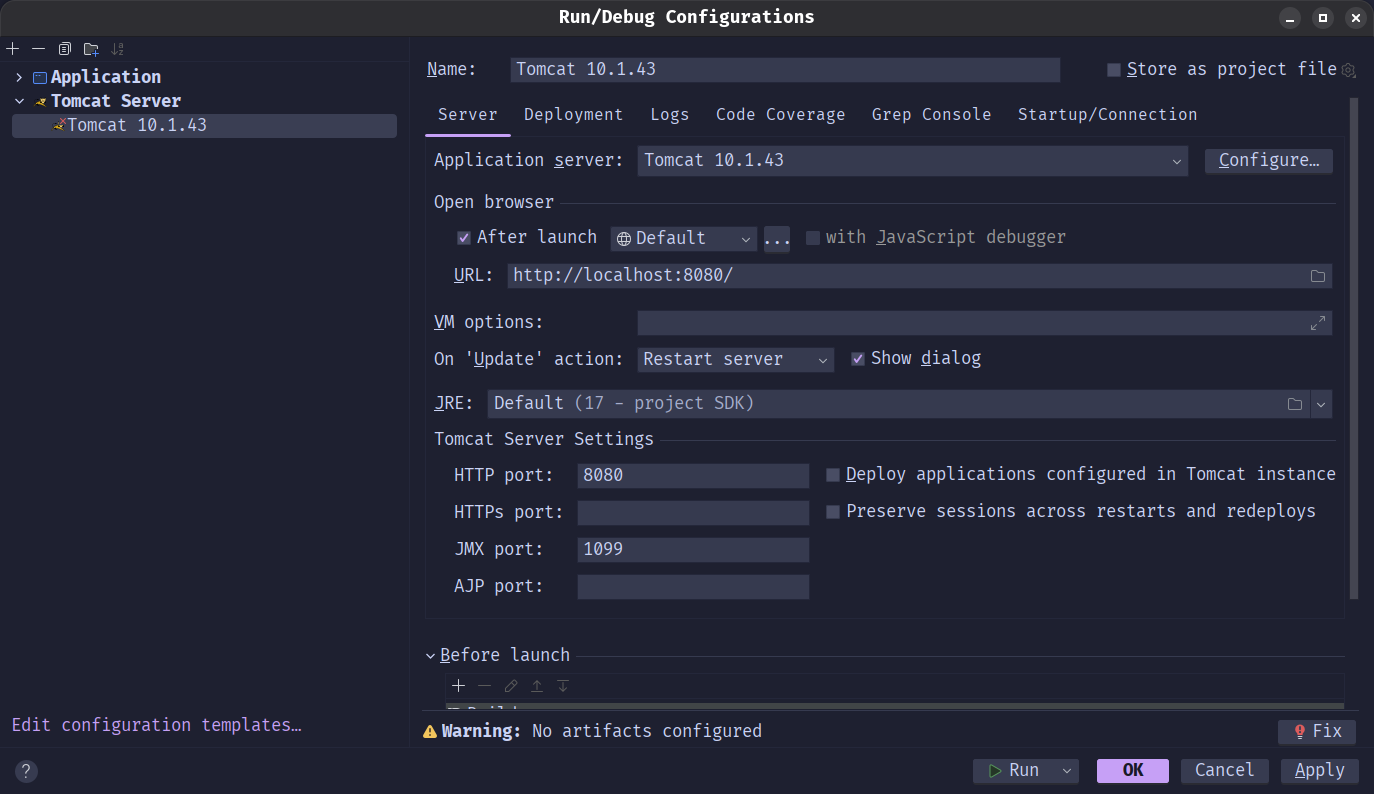Image resolution: width=1374 pixels, height=794 pixels.
Task: Enable Preserve sessions across restarts and redeploys
Action: tap(833, 512)
